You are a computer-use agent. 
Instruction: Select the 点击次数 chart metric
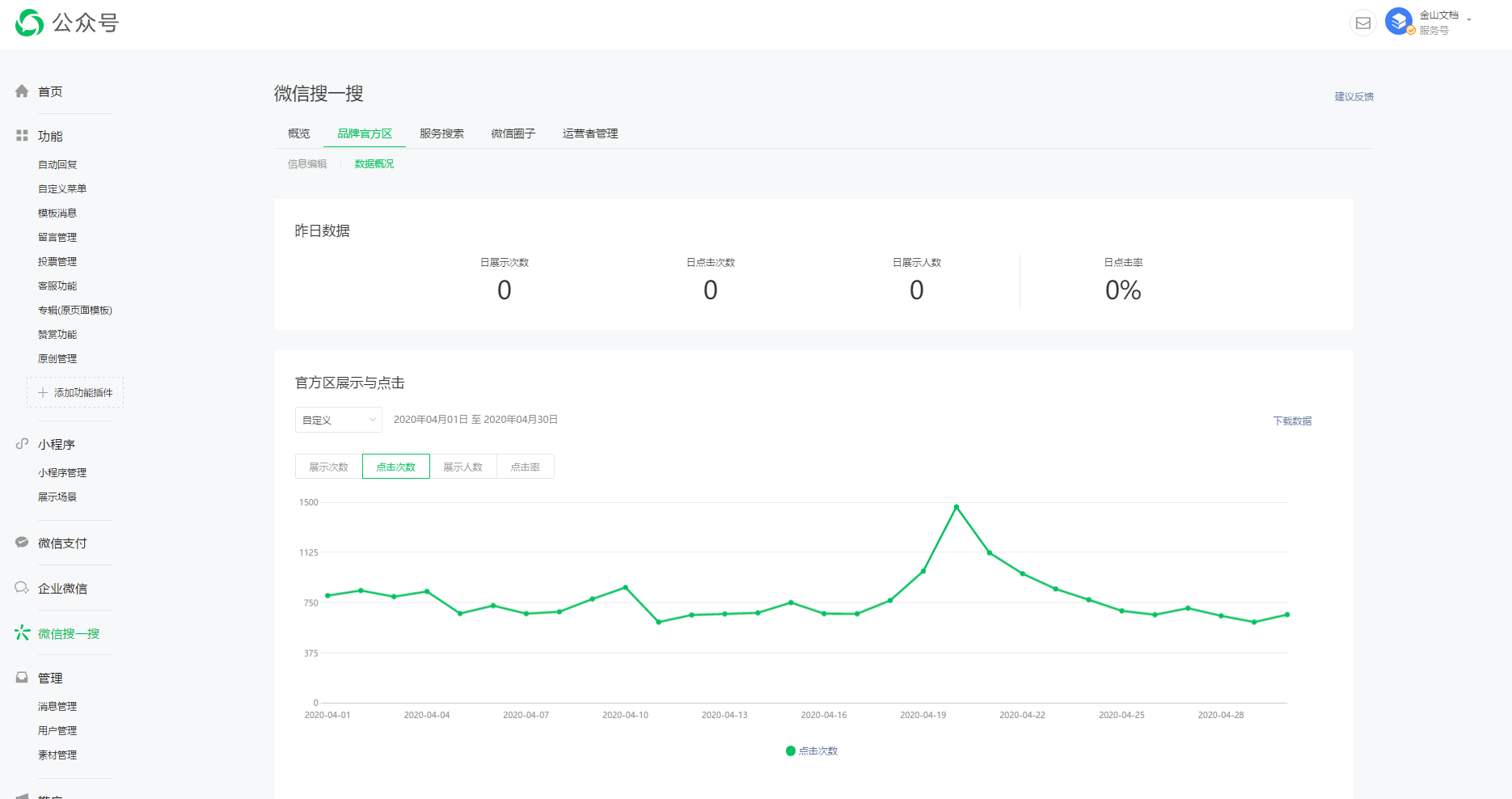(396, 467)
